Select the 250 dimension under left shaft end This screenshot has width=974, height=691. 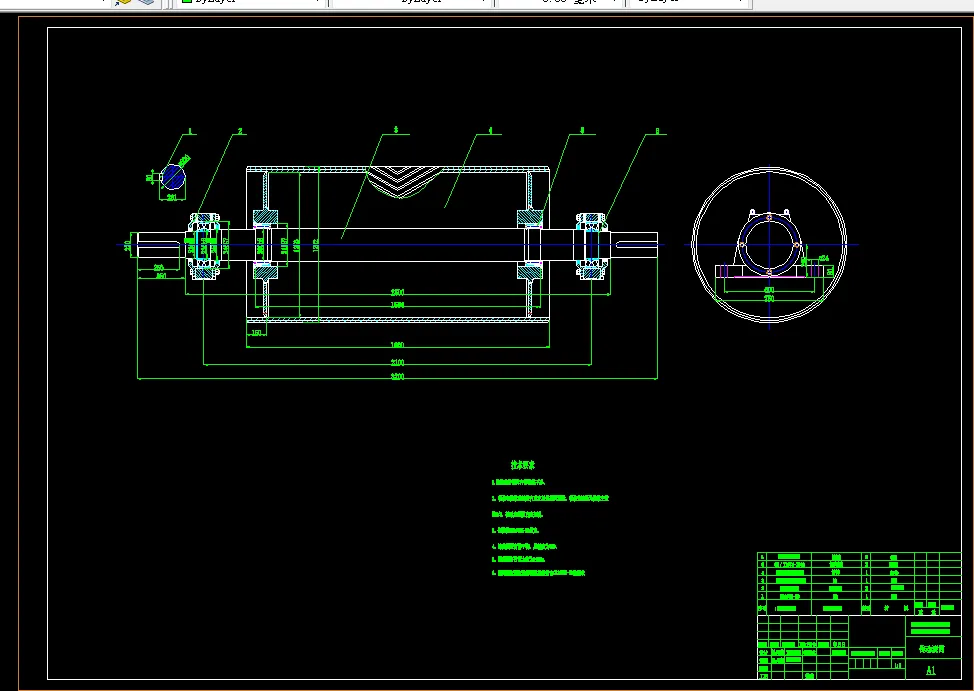pyautogui.click(x=159, y=268)
